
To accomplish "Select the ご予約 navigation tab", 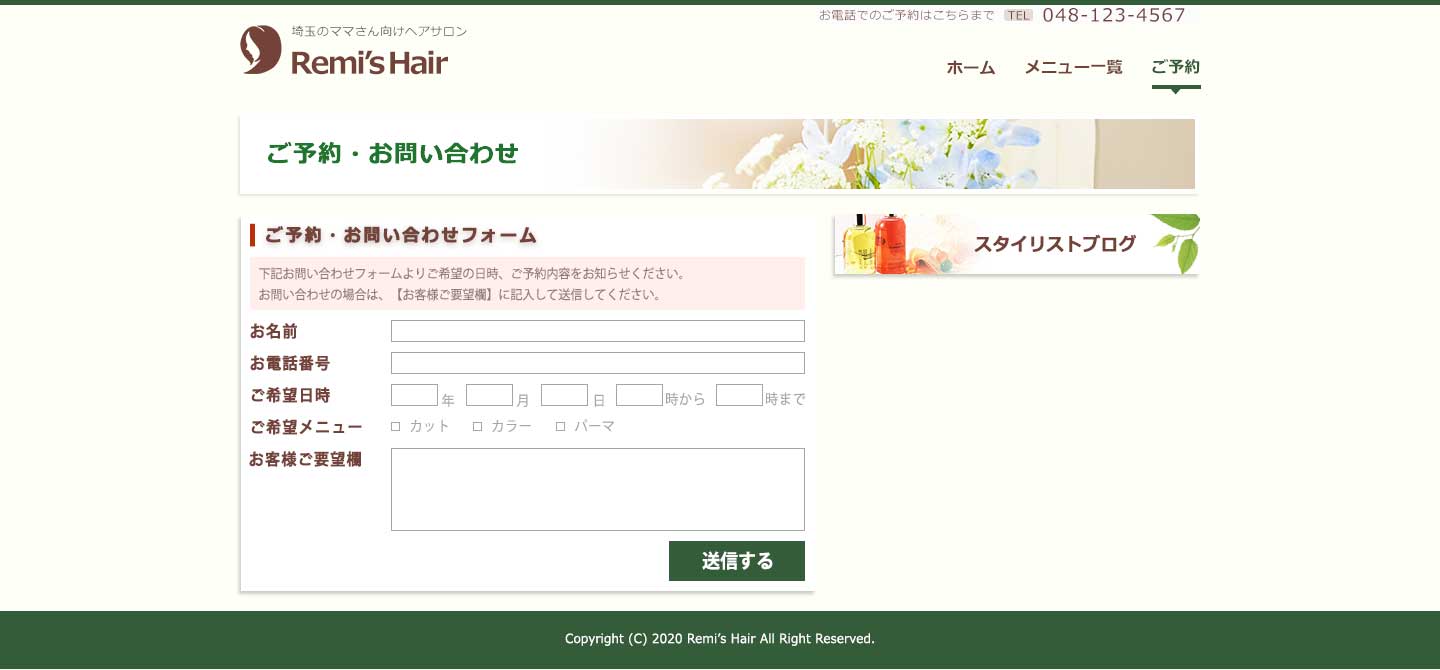I will click(x=1175, y=68).
